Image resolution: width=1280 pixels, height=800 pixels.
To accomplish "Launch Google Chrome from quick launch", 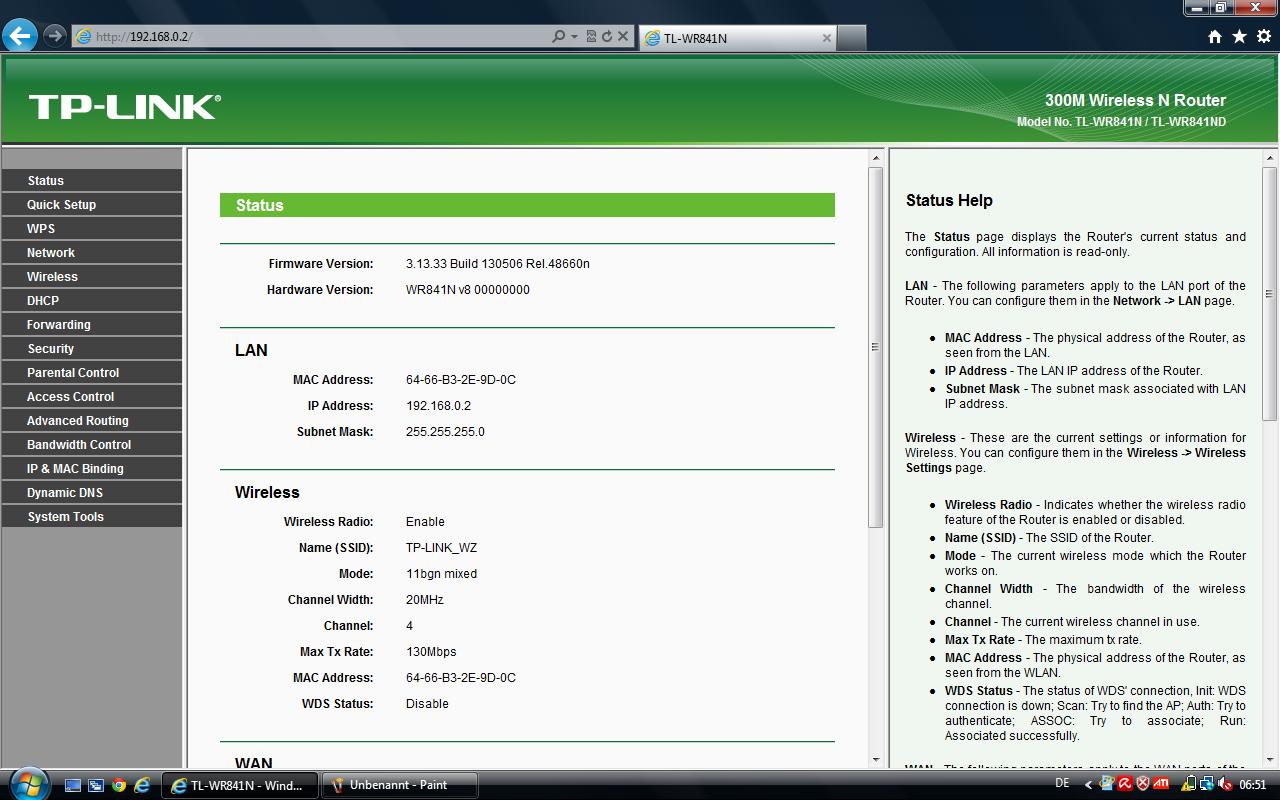I will pyautogui.click(x=119, y=785).
